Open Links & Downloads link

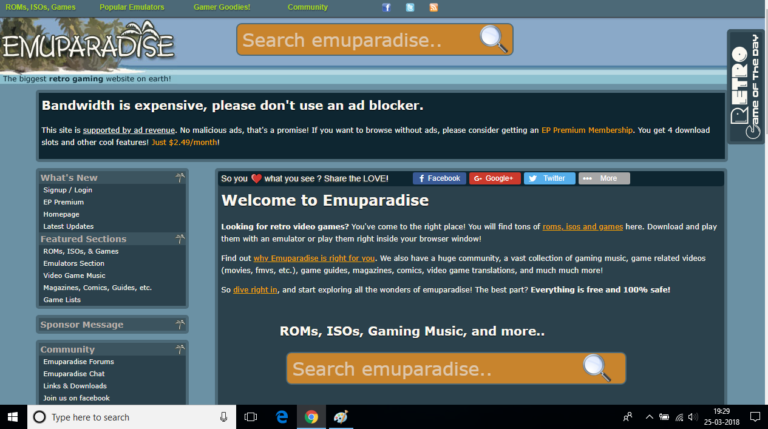click(x=75, y=386)
